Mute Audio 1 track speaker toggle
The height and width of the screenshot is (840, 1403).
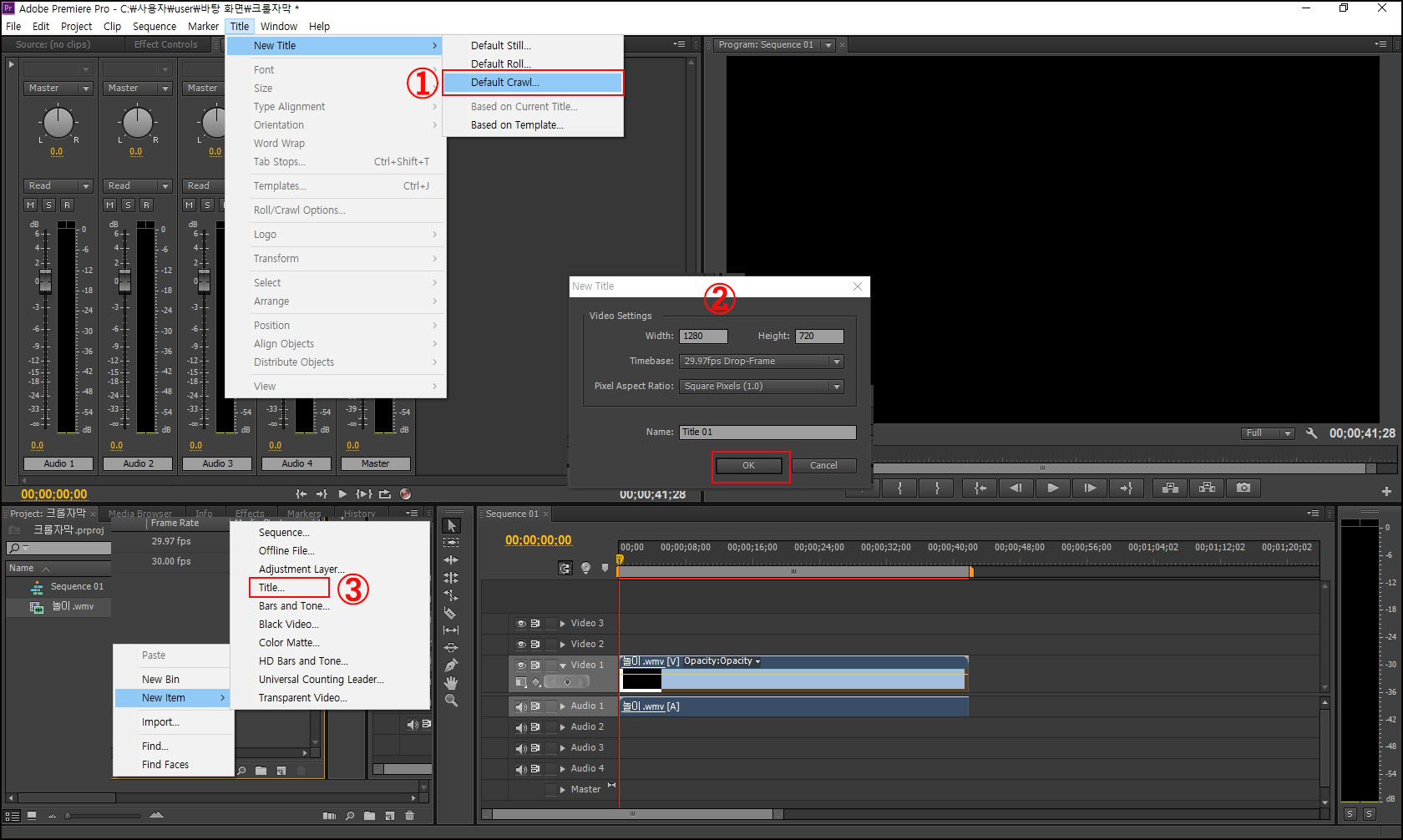[520, 706]
